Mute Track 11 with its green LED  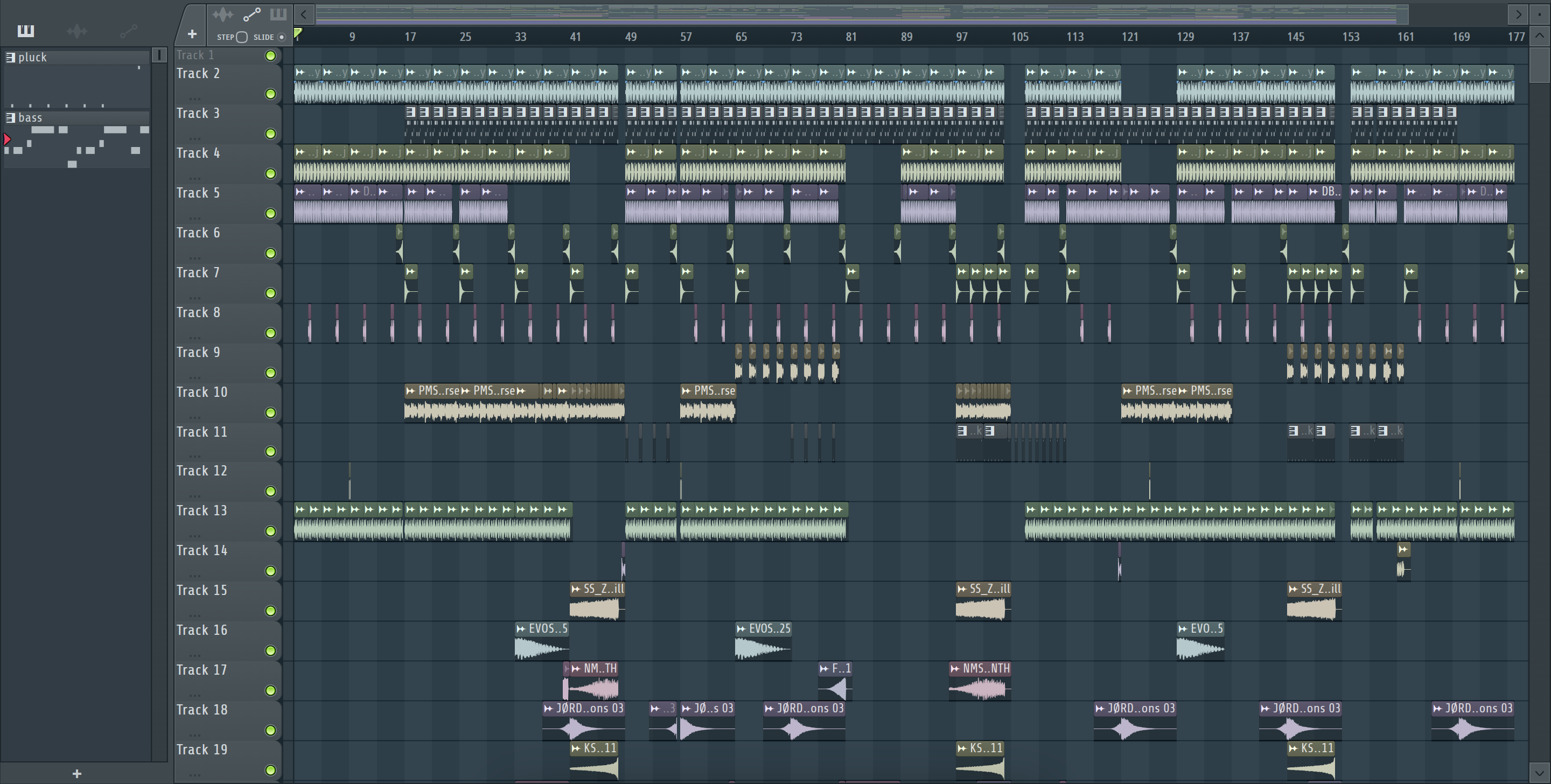(271, 452)
